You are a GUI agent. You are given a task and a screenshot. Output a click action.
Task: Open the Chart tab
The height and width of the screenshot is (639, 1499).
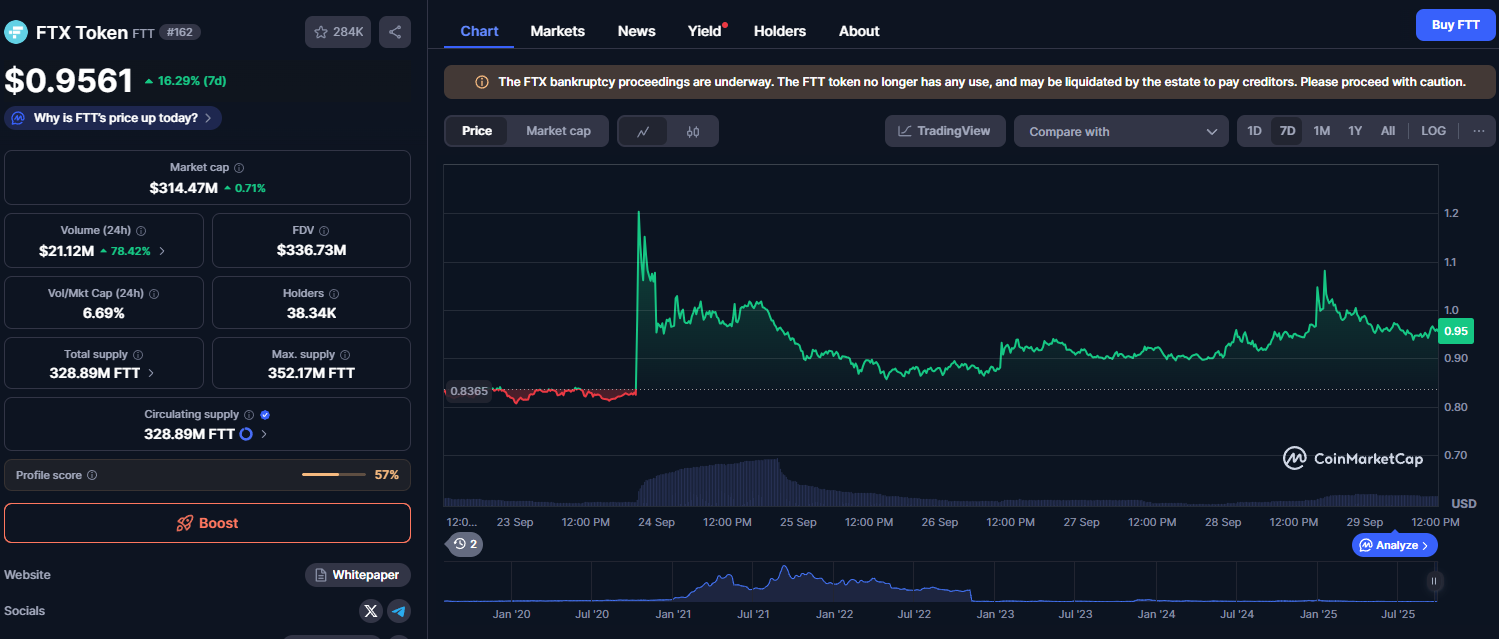point(479,31)
